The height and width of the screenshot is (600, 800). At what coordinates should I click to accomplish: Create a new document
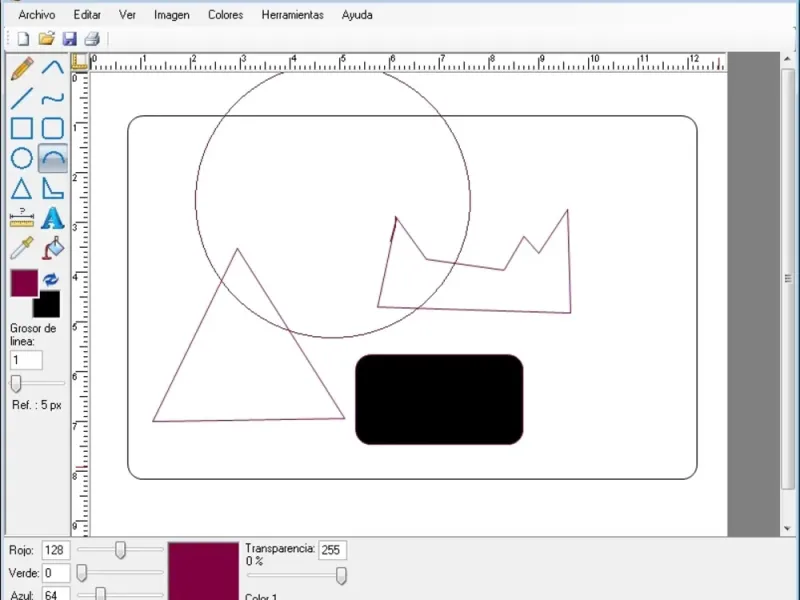23,39
